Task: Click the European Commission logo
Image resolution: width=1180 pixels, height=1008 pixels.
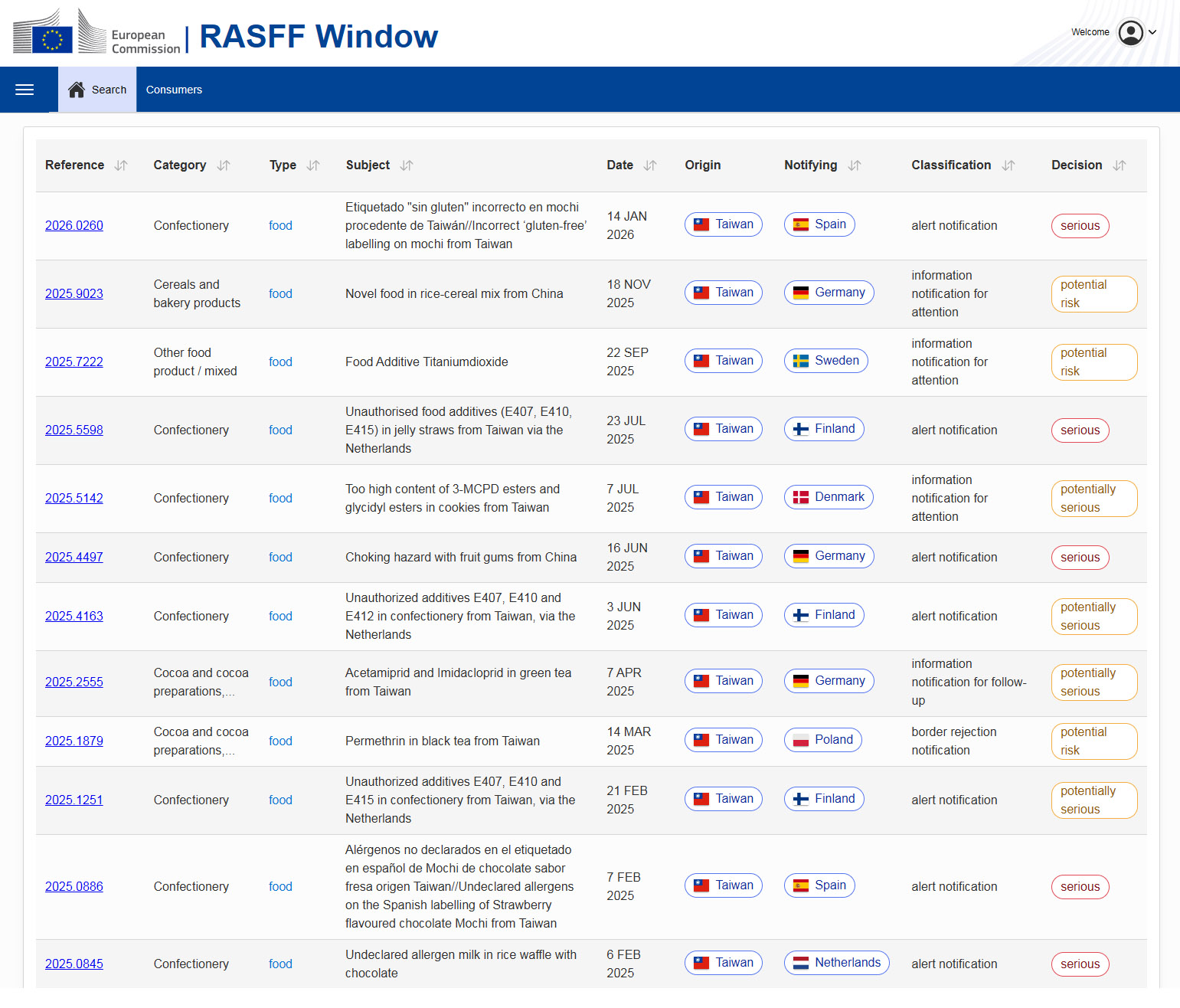Action: tap(96, 34)
